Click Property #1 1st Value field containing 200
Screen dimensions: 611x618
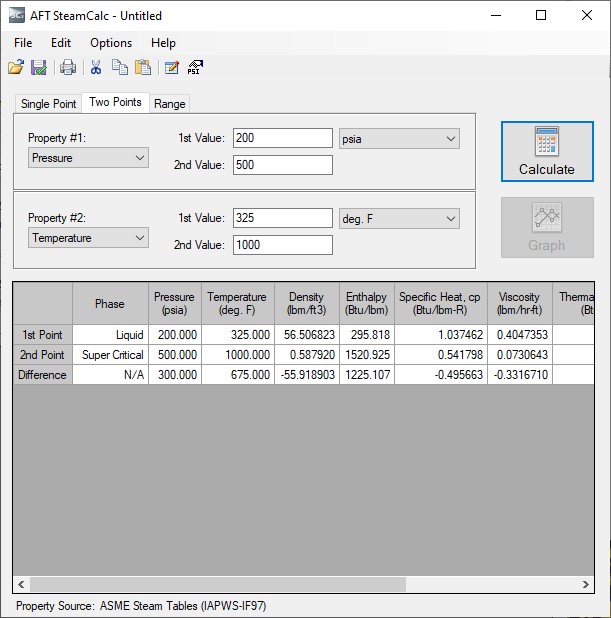283,138
